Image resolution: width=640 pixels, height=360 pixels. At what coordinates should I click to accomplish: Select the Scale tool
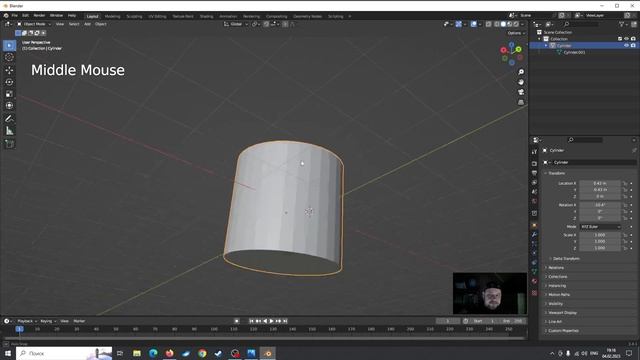click(9, 94)
